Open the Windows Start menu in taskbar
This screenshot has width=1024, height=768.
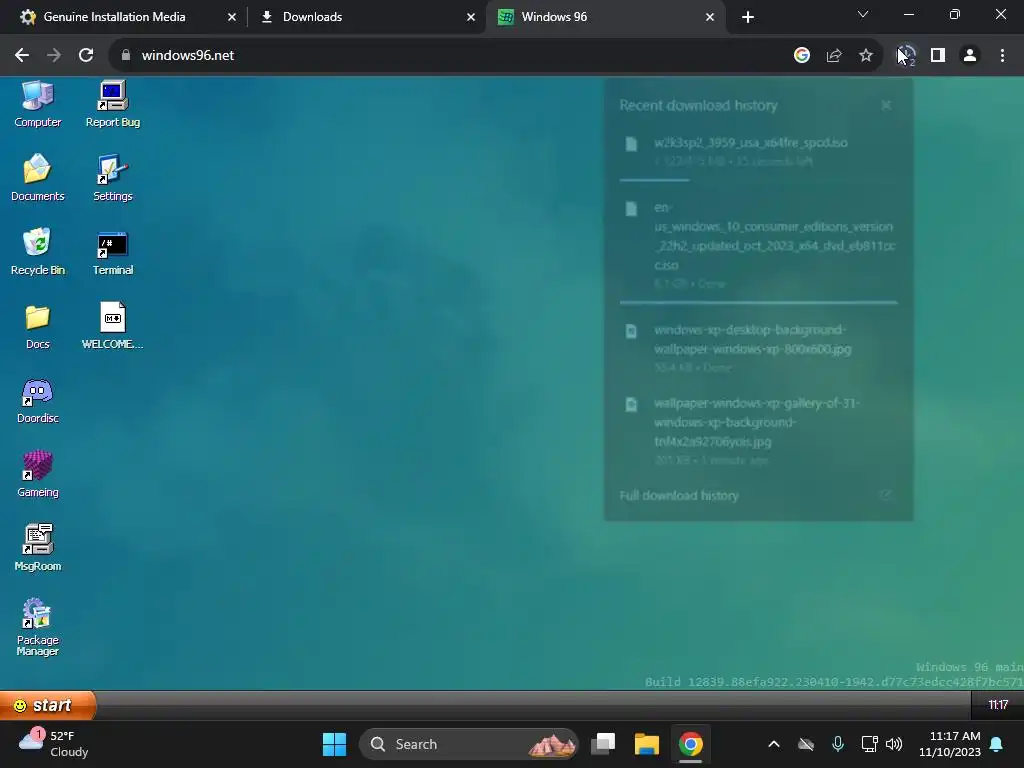[334, 744]
